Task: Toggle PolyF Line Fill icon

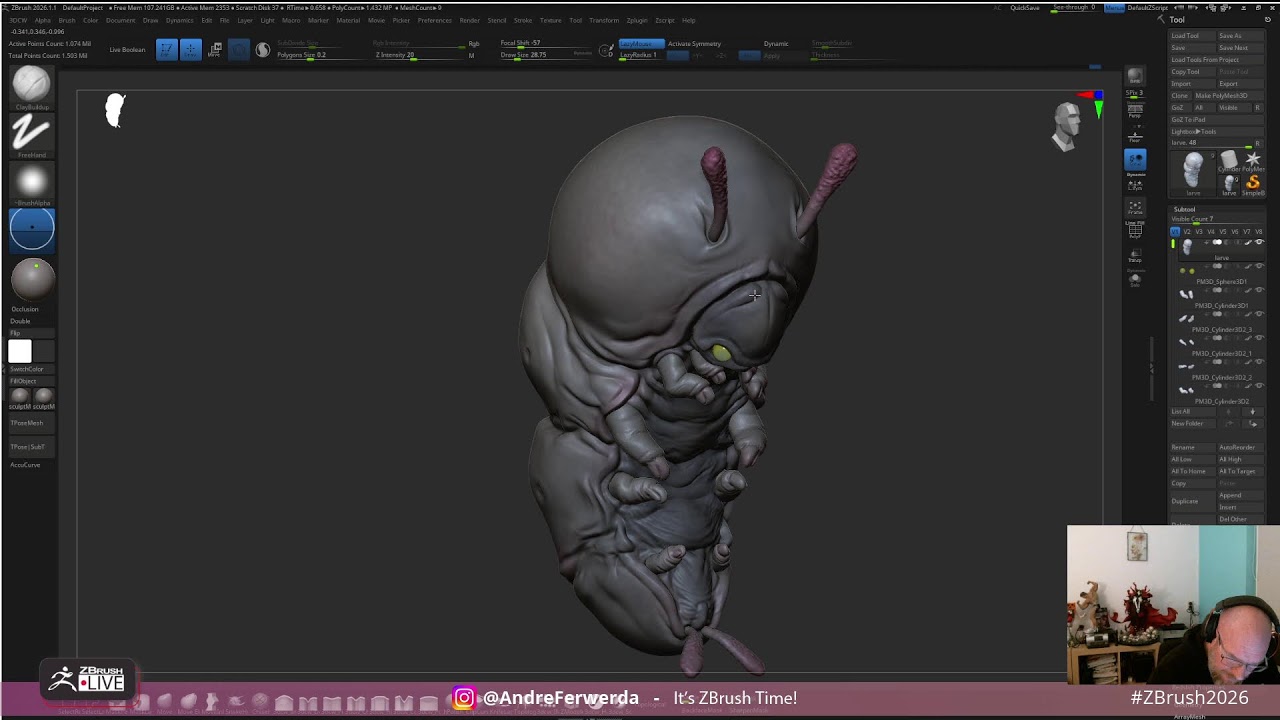Action: pyautogui.click(x=1135, y=230)
